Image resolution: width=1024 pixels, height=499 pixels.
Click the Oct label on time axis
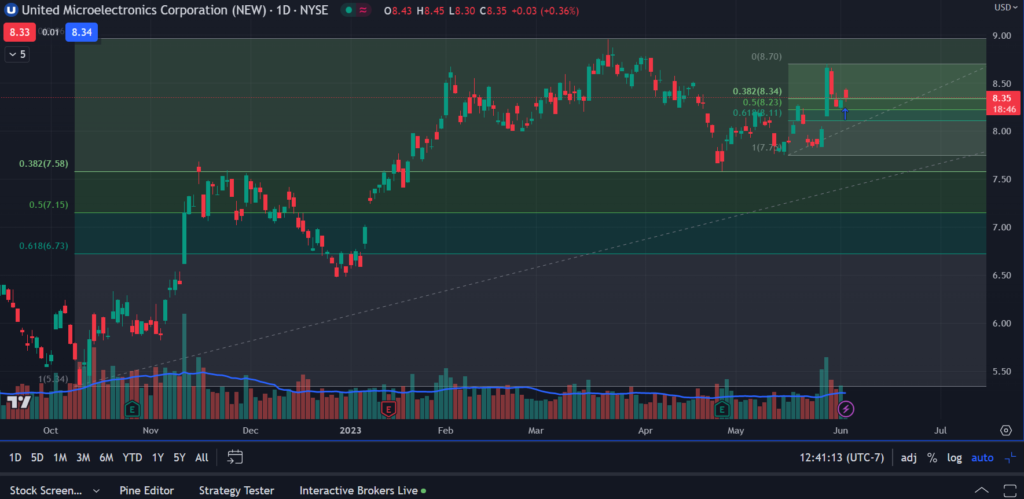point(50,430)
